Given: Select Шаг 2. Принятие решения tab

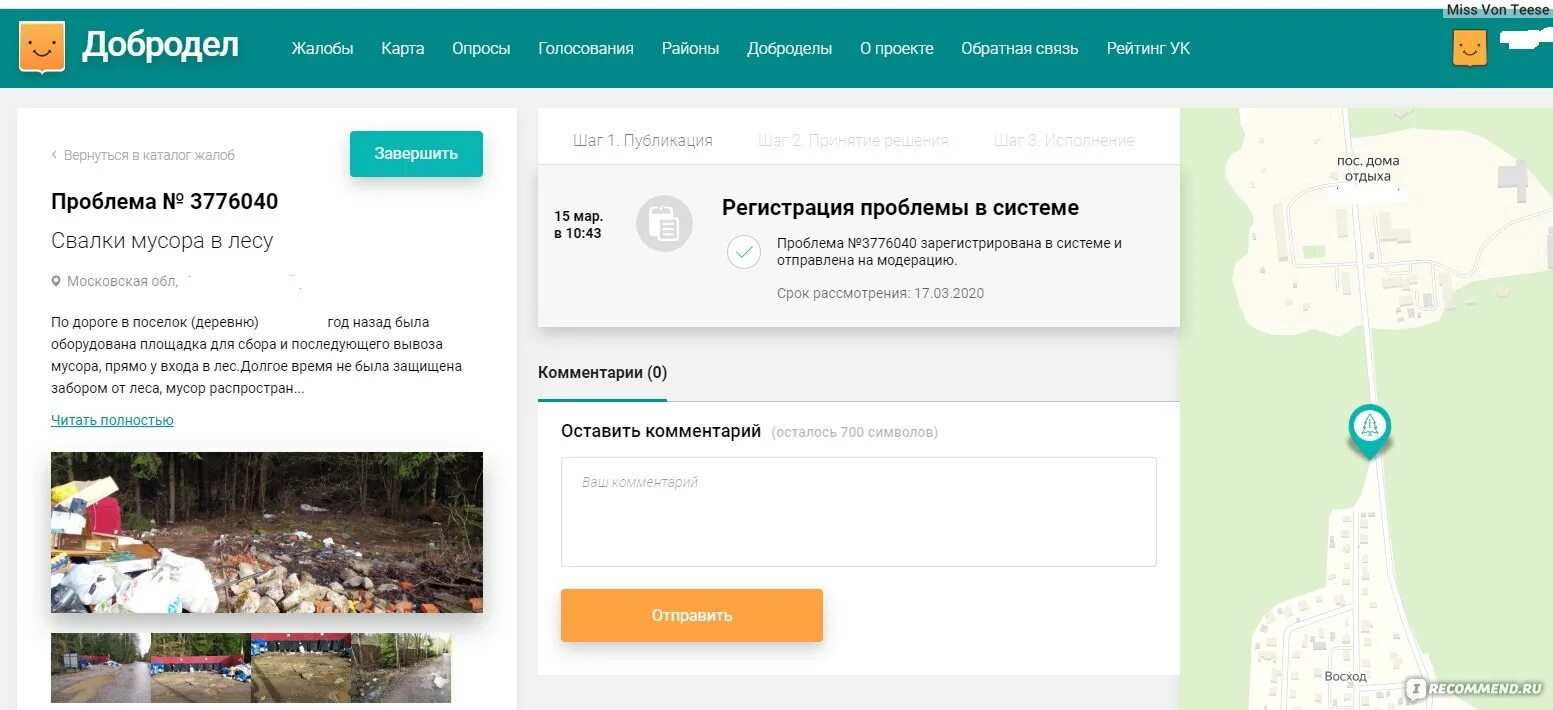Looking at the screenshot, I should (x=853, y=140).
